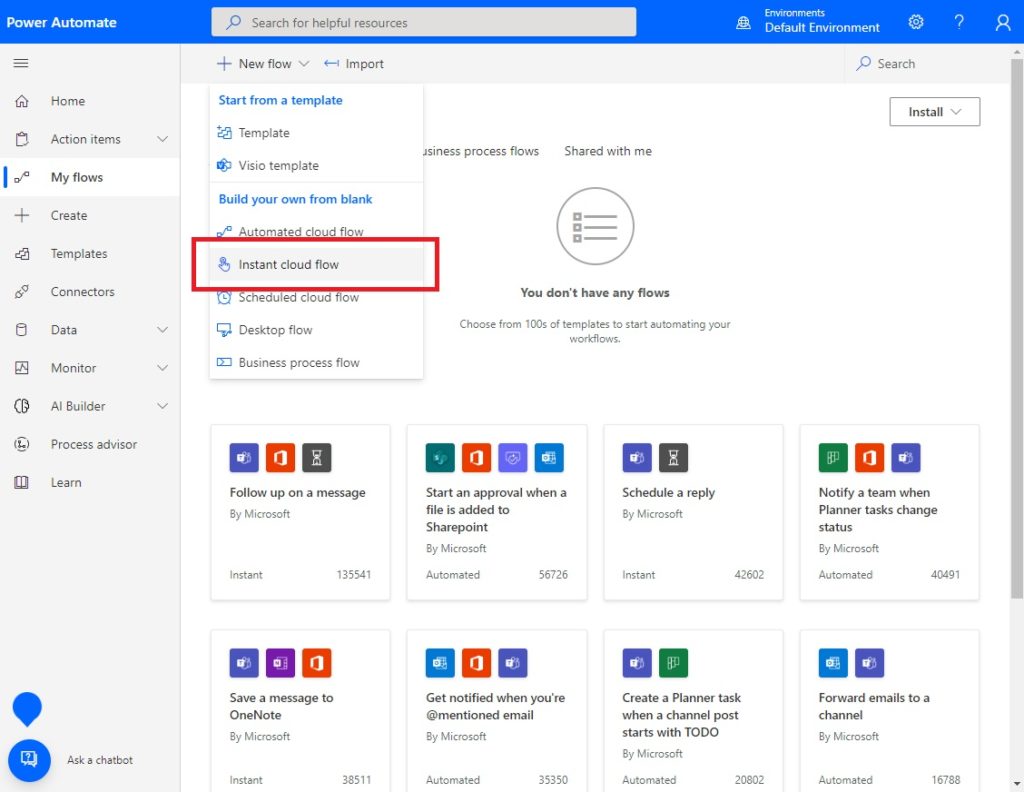
Task: Select Template menu option
Action: (316, 133)
